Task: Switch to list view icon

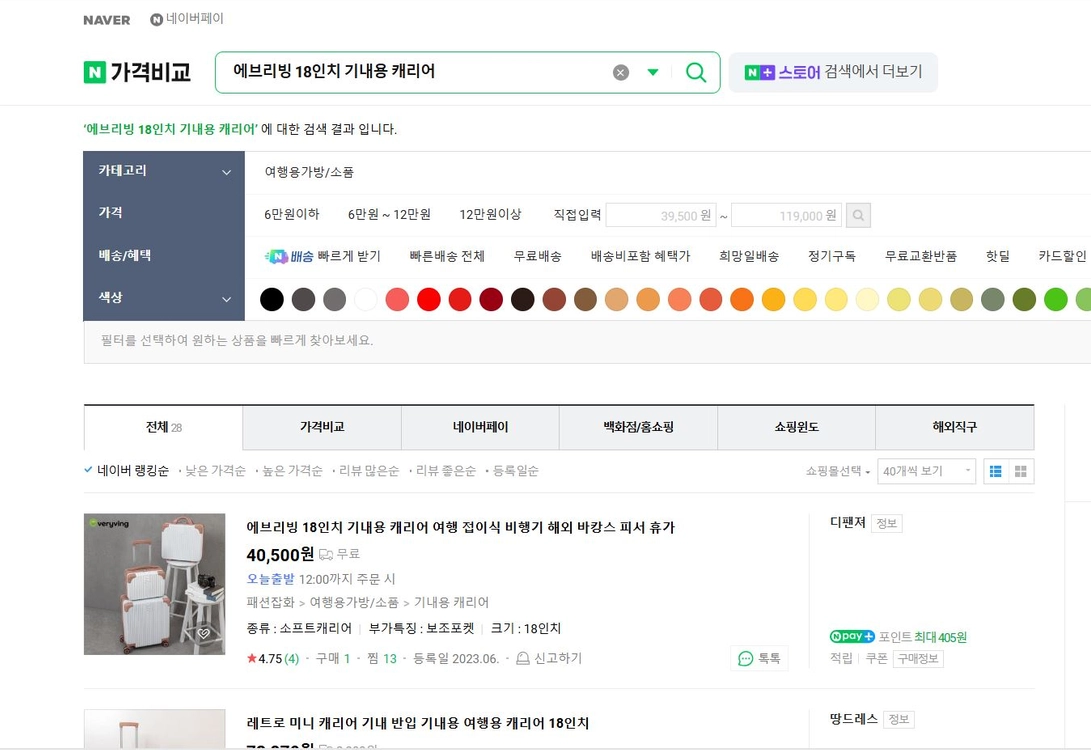Action: coord(996,471)
